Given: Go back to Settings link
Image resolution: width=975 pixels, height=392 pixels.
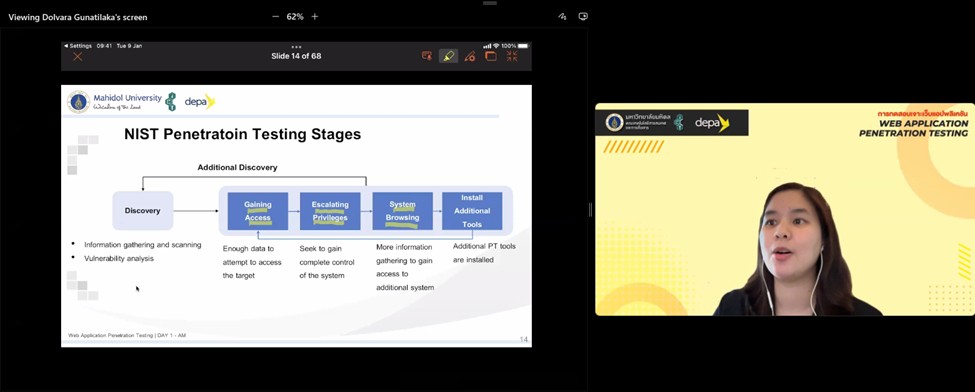Looking at the screenshot, I should click(x=78, y=46).
